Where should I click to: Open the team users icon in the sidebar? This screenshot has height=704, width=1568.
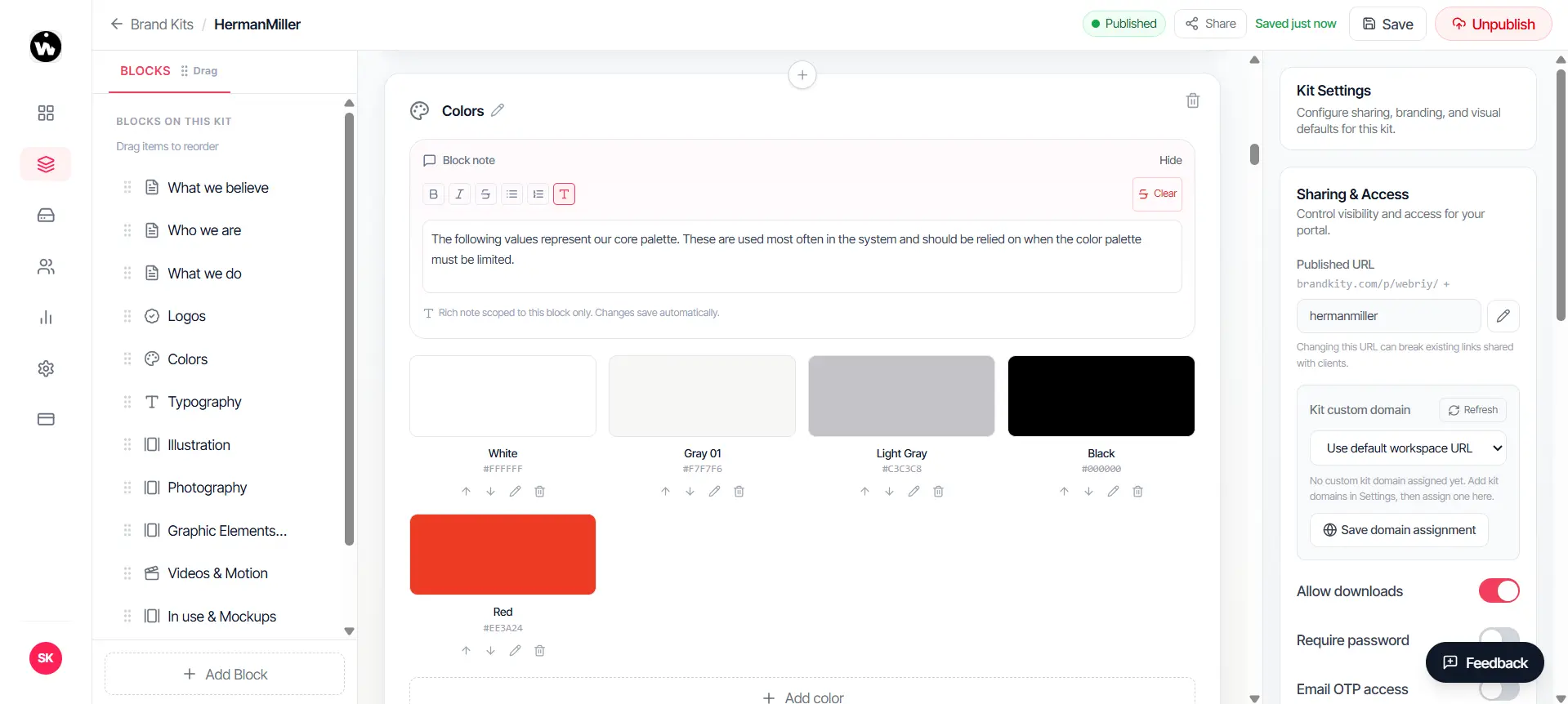coord(46,266)
